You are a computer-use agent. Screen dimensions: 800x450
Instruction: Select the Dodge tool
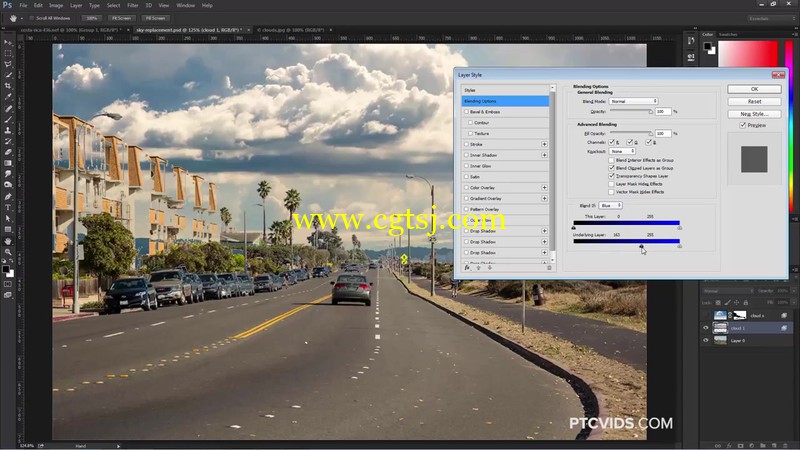point(8,185)
